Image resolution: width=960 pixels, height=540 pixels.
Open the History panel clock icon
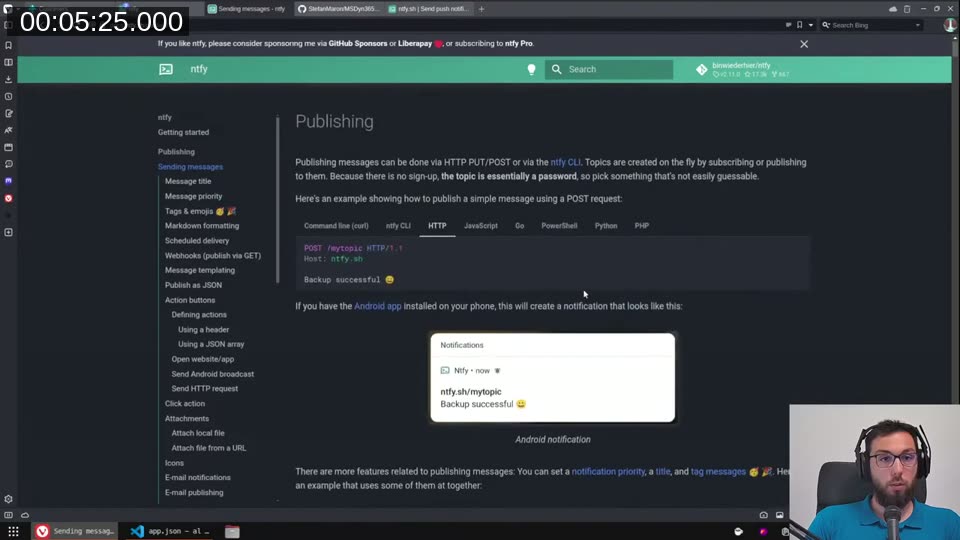coord(9,97)
